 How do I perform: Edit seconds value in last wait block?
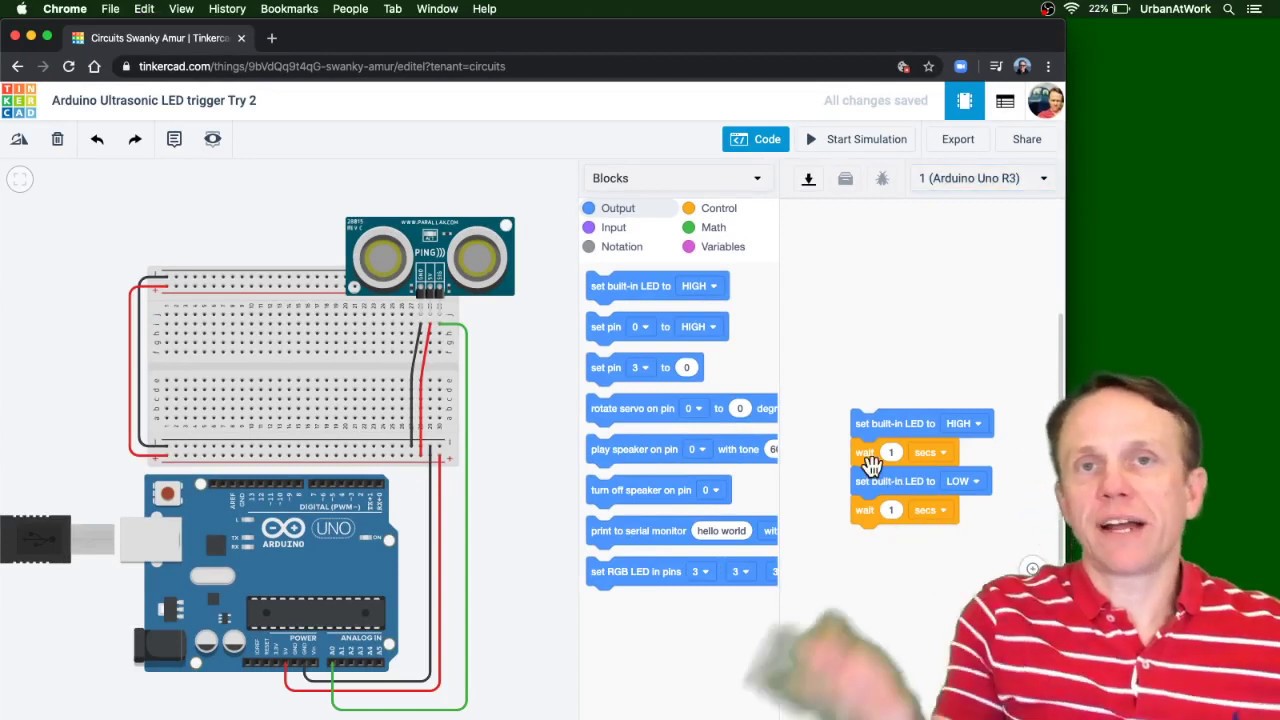point(890,510)
